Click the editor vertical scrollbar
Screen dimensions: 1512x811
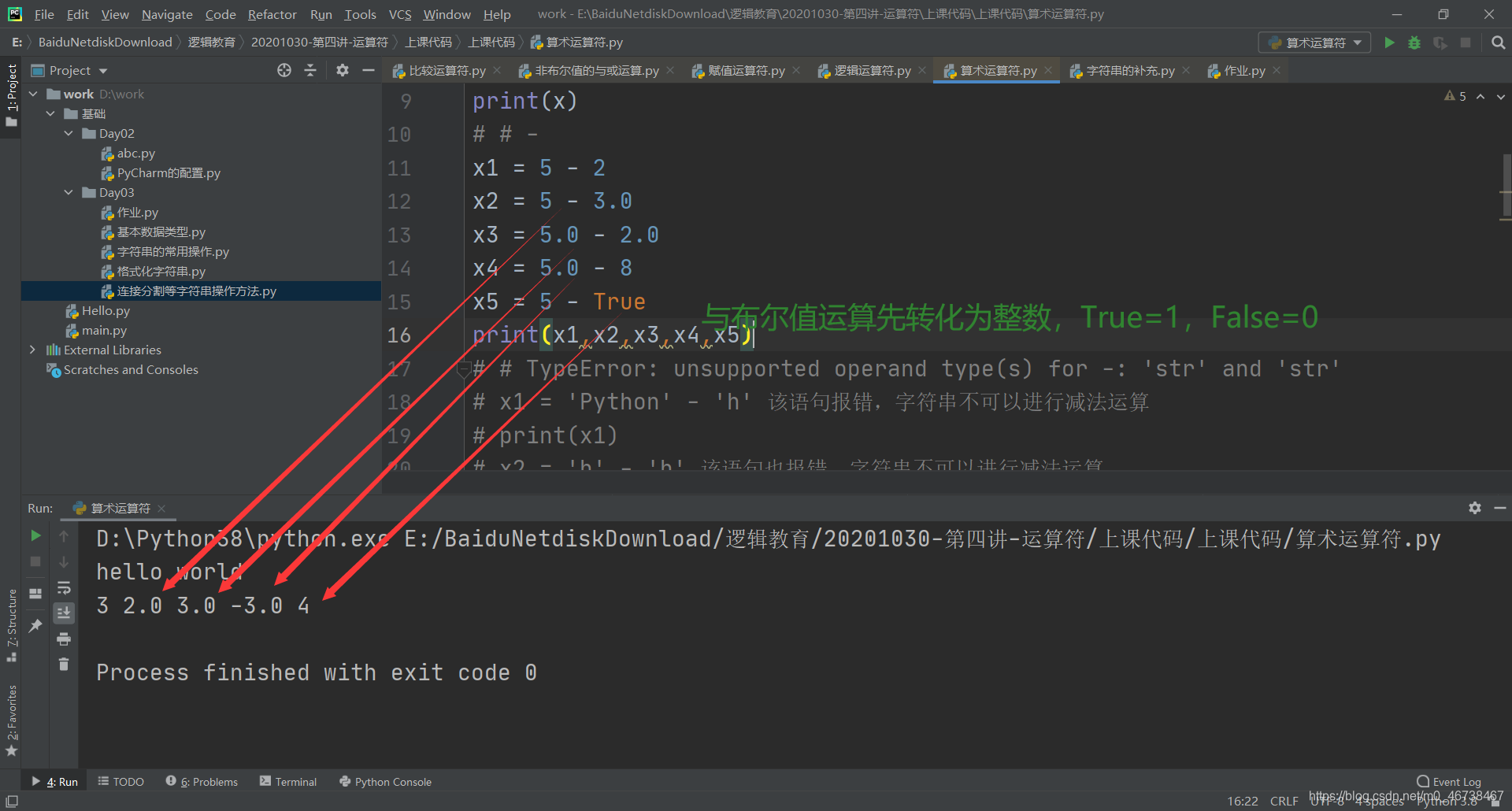point(1506,187)
